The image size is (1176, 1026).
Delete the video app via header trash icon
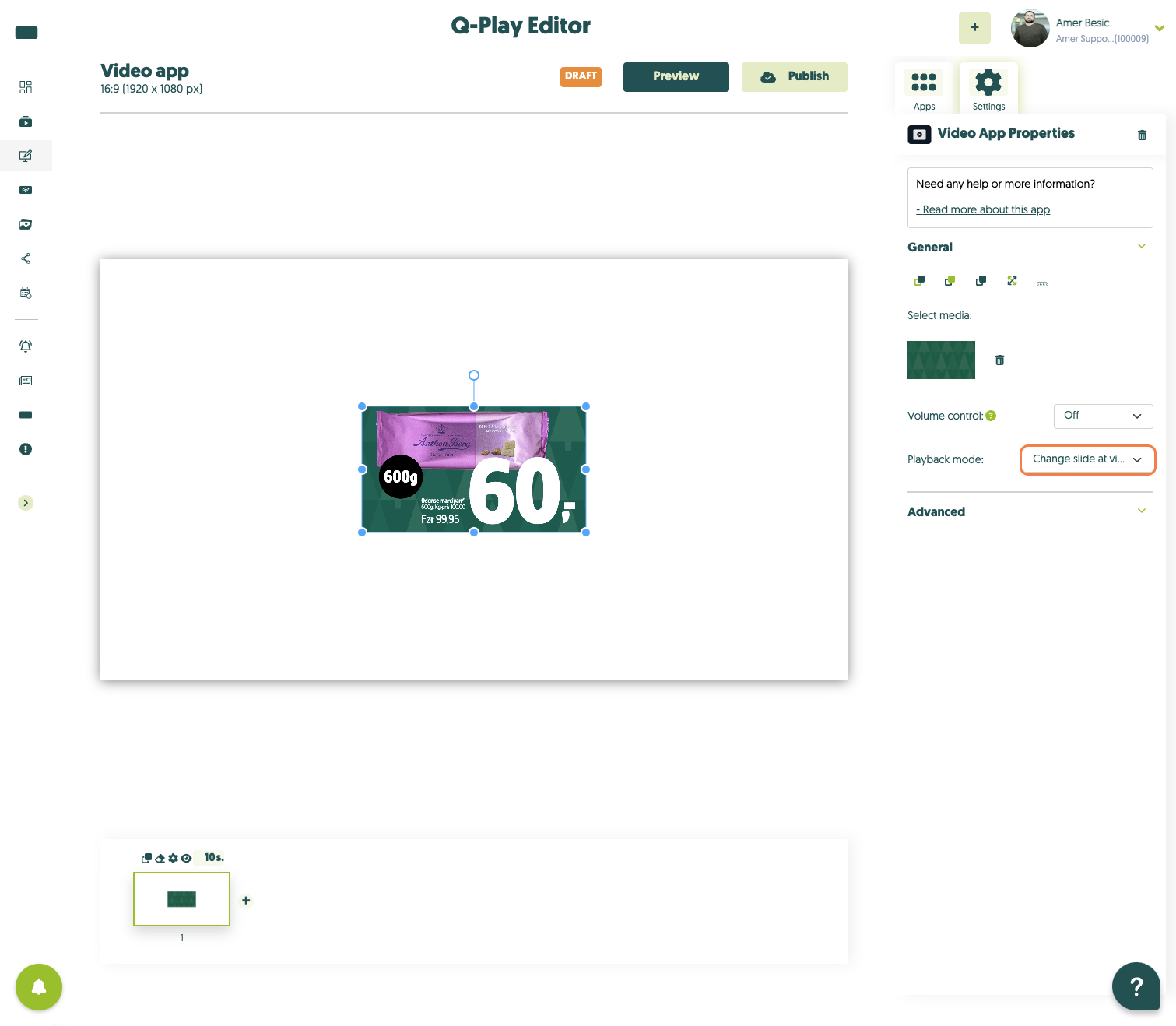click(x=1142, y=135)
